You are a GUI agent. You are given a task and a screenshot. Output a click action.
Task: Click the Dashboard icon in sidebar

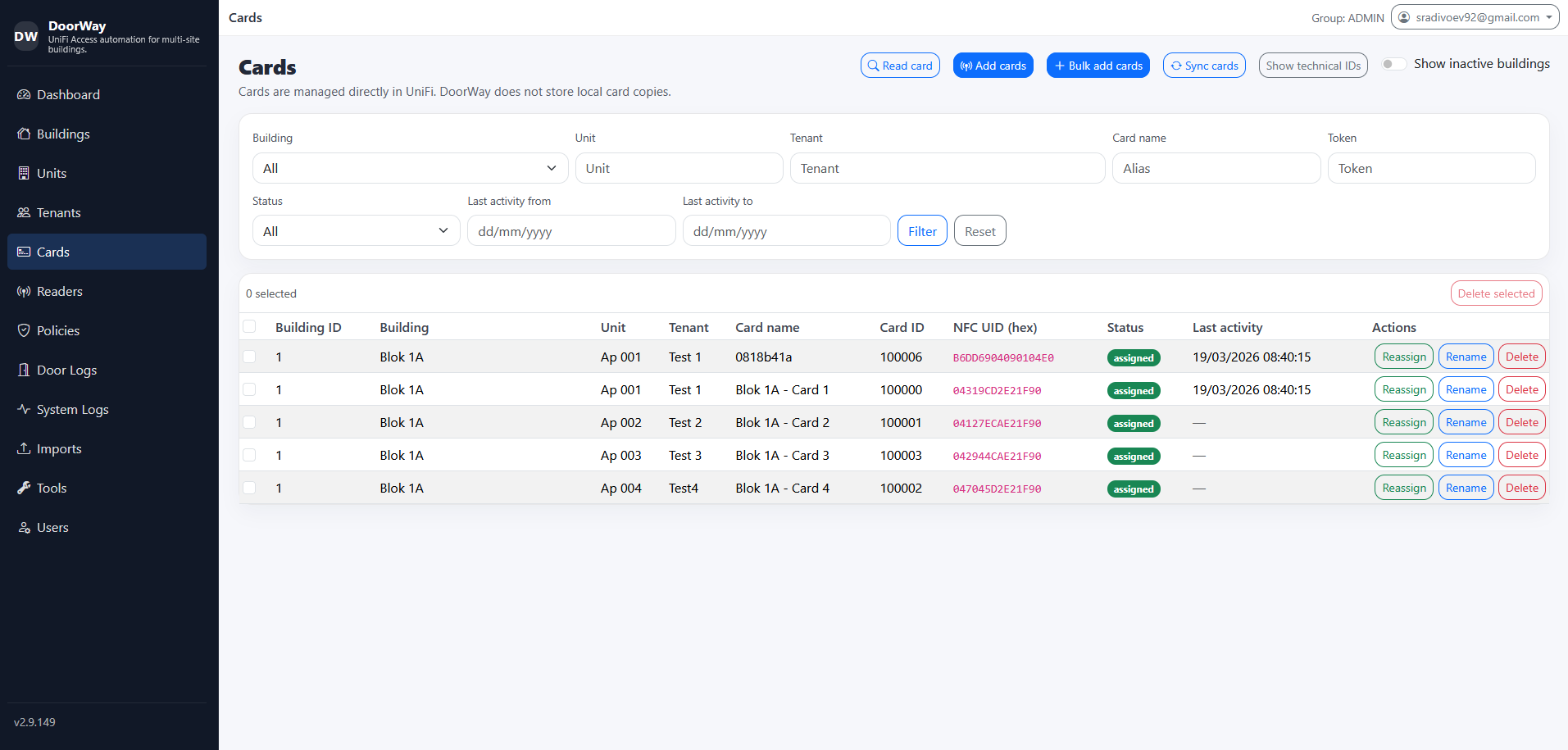click(x=24, y=95)
